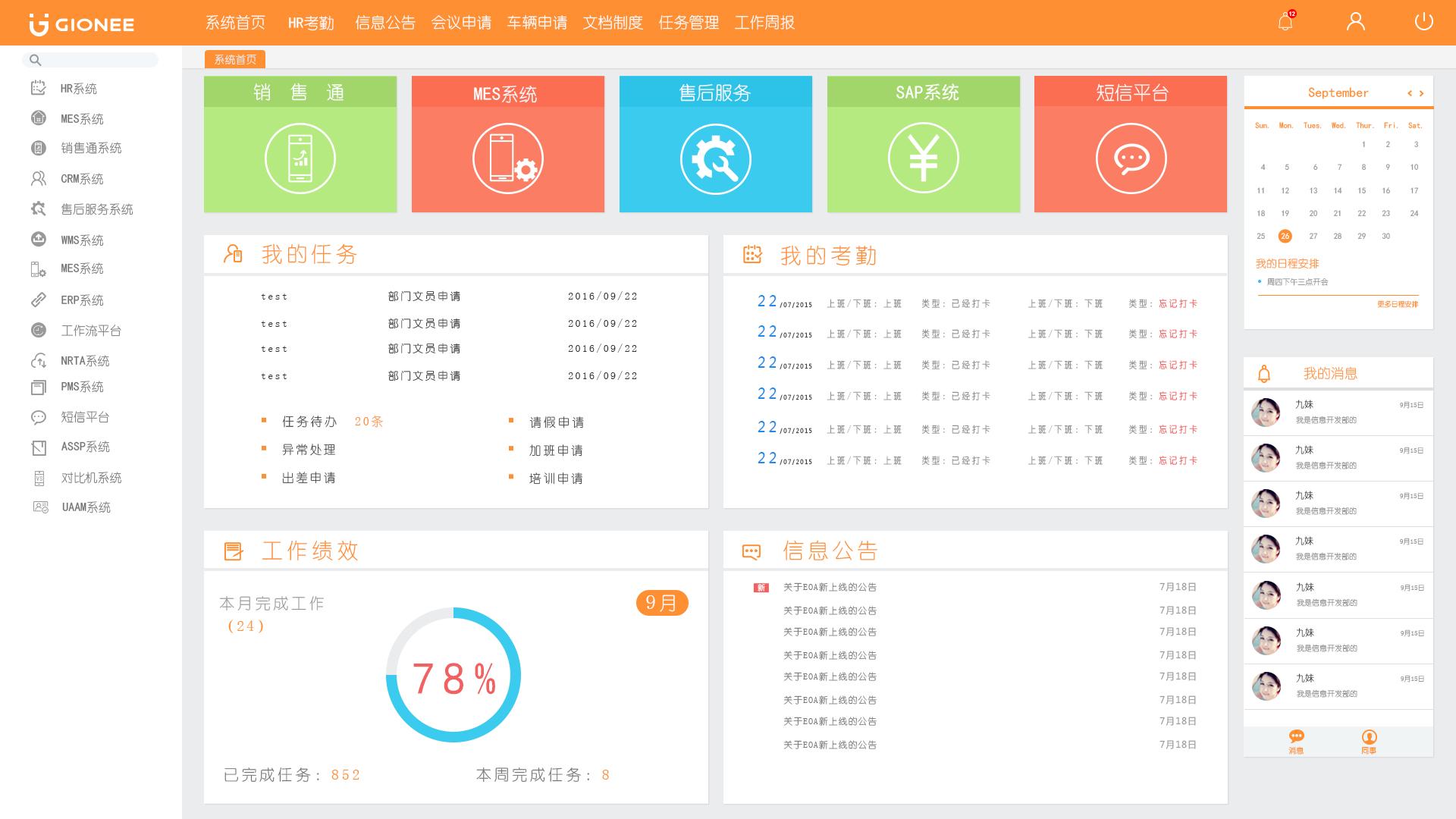This screenshot has width=1456, height=819.
Task: Open CRM系统 in the left sidebar
Action: coord(82,179)
